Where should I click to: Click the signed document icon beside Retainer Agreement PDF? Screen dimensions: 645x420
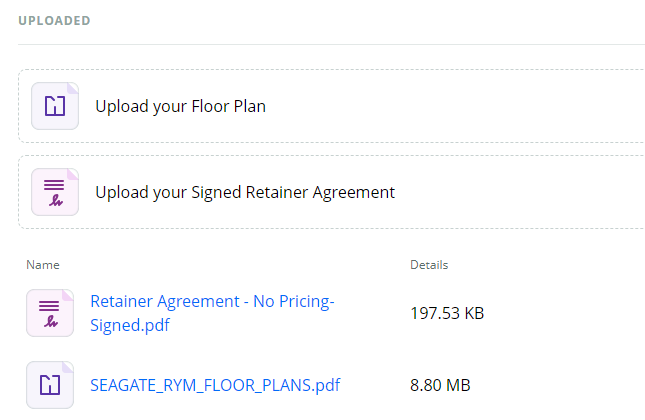coord(50,313)
